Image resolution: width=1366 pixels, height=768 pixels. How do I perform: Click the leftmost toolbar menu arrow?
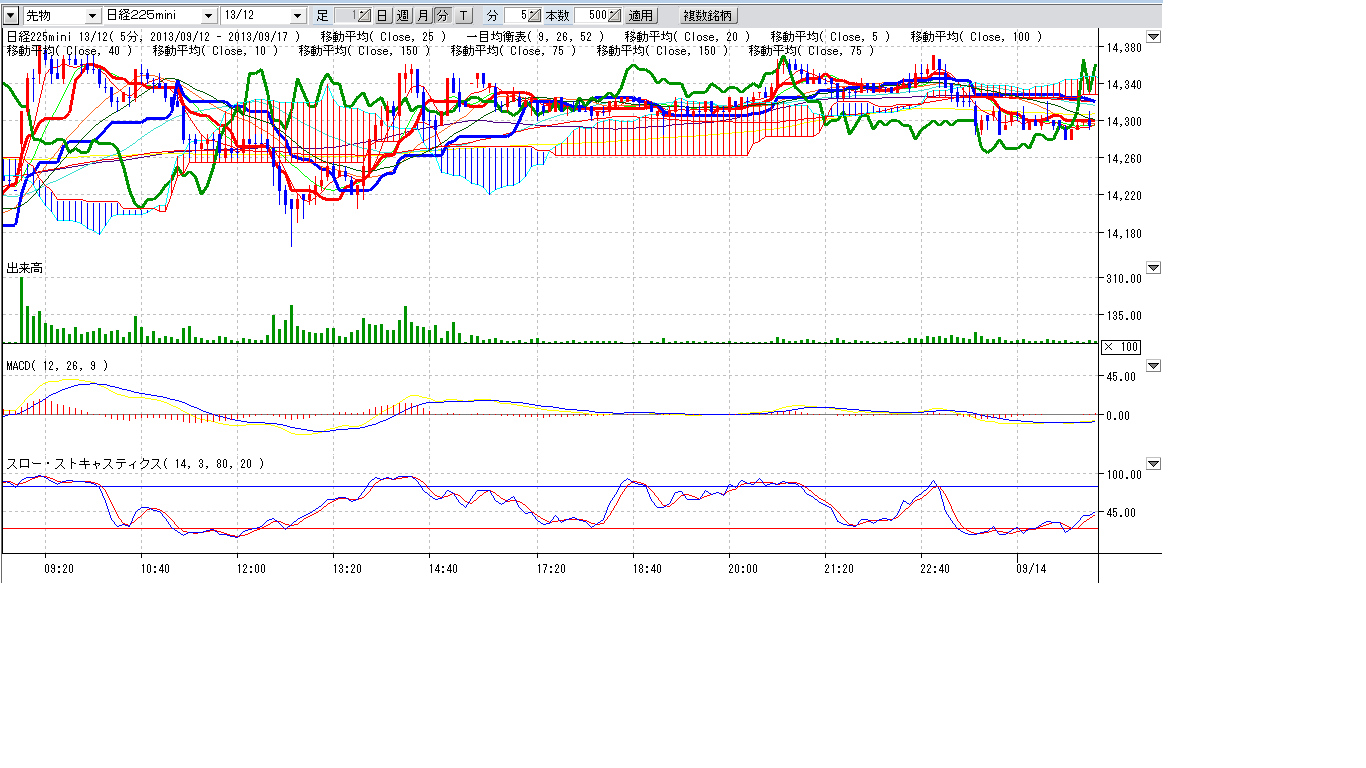[x=11, y=16]
